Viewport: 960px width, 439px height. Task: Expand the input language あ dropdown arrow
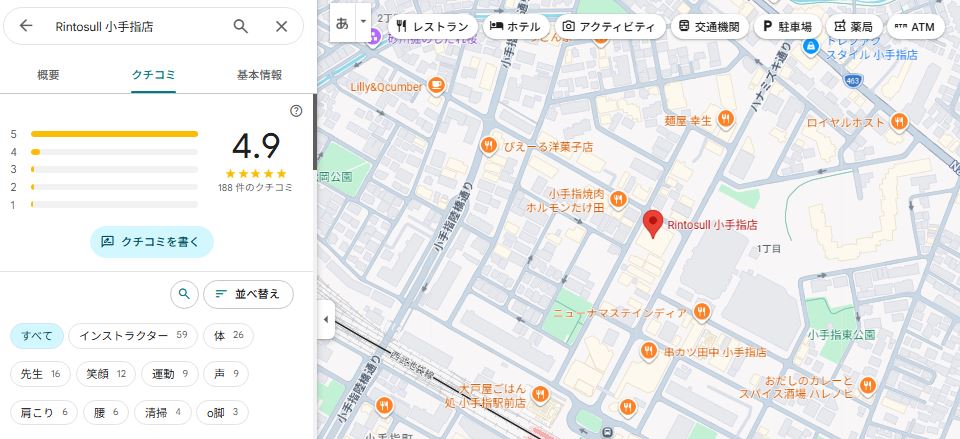pos(364,22)
